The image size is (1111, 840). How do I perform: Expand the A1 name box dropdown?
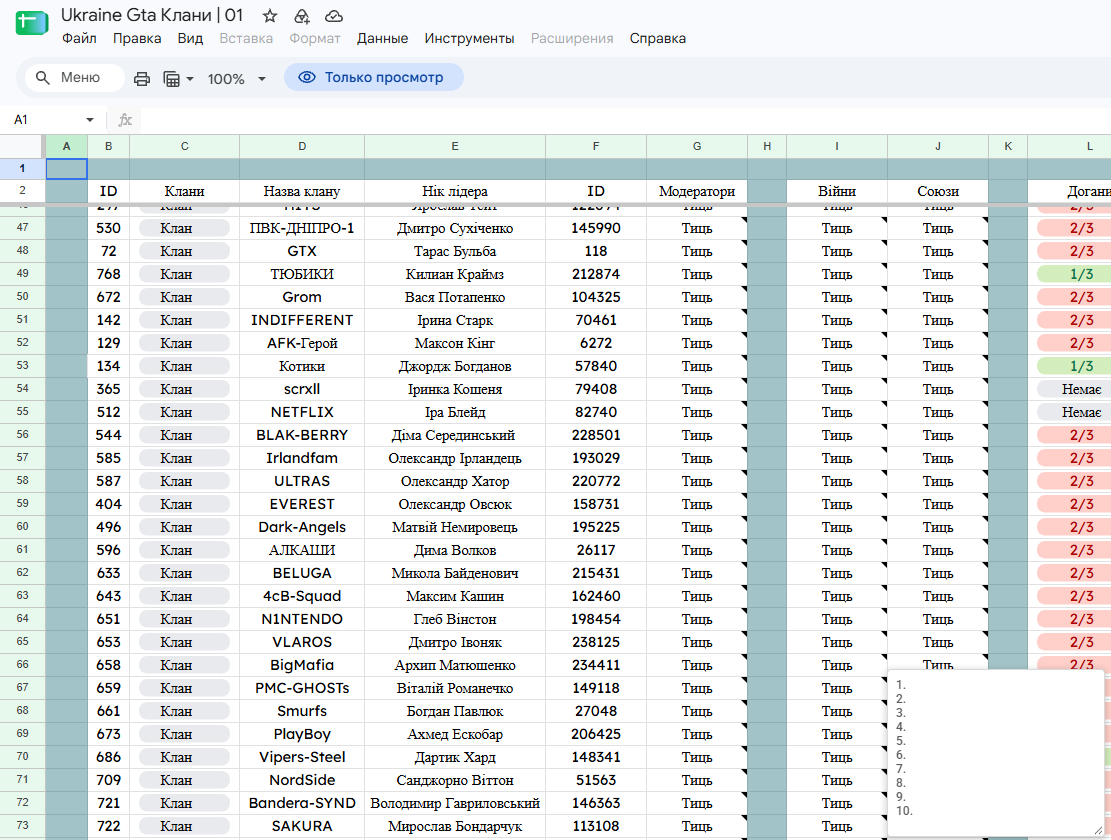click(x=90, y=120)
